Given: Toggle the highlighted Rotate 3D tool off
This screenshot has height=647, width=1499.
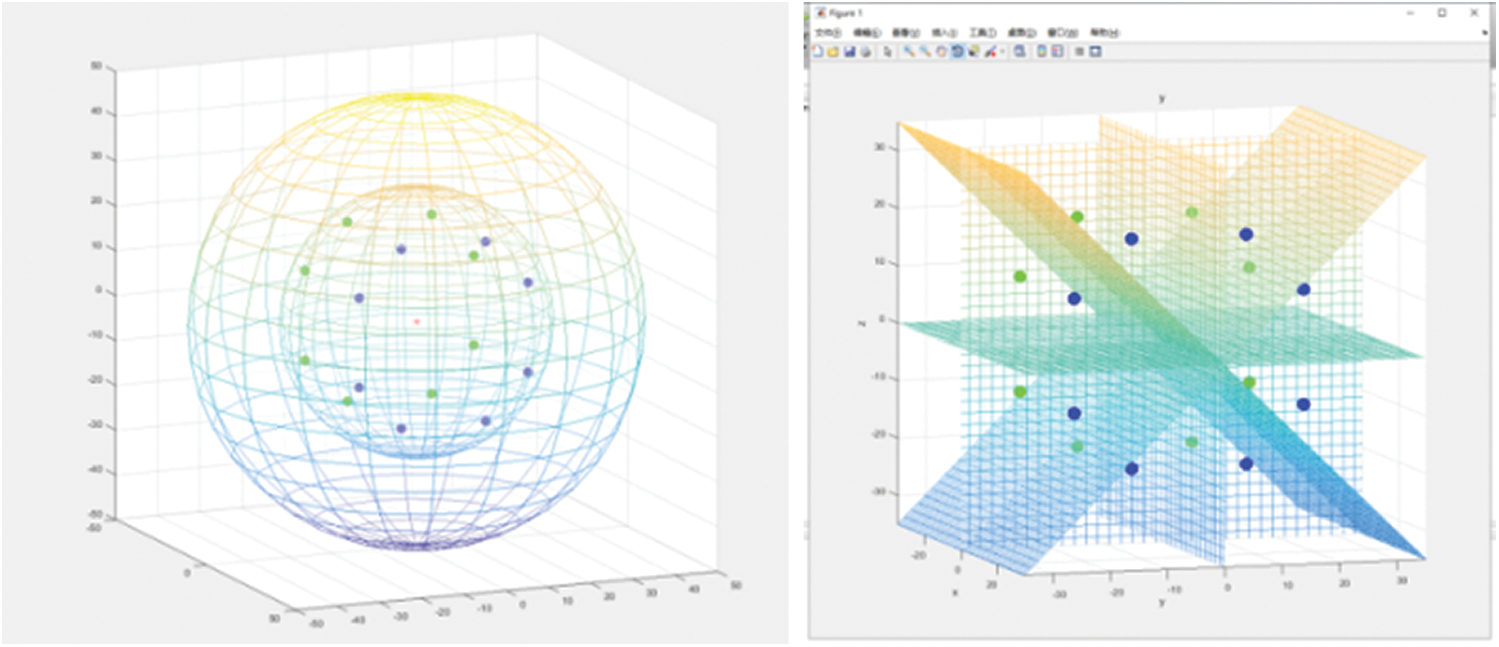Looking at the screenshot, I should pos(957,51).
